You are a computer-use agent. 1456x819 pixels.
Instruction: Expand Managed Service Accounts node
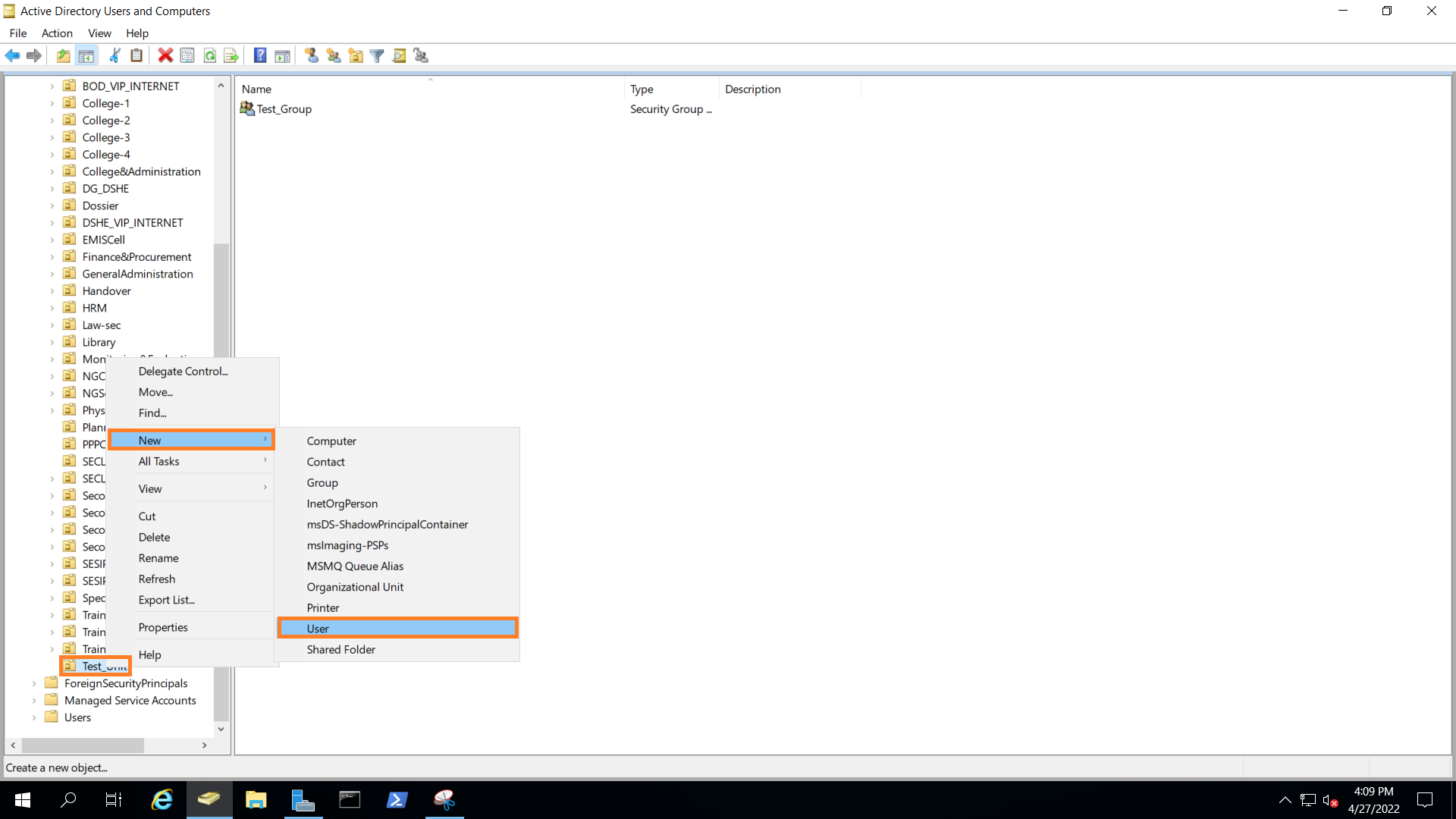pos(34,701)
